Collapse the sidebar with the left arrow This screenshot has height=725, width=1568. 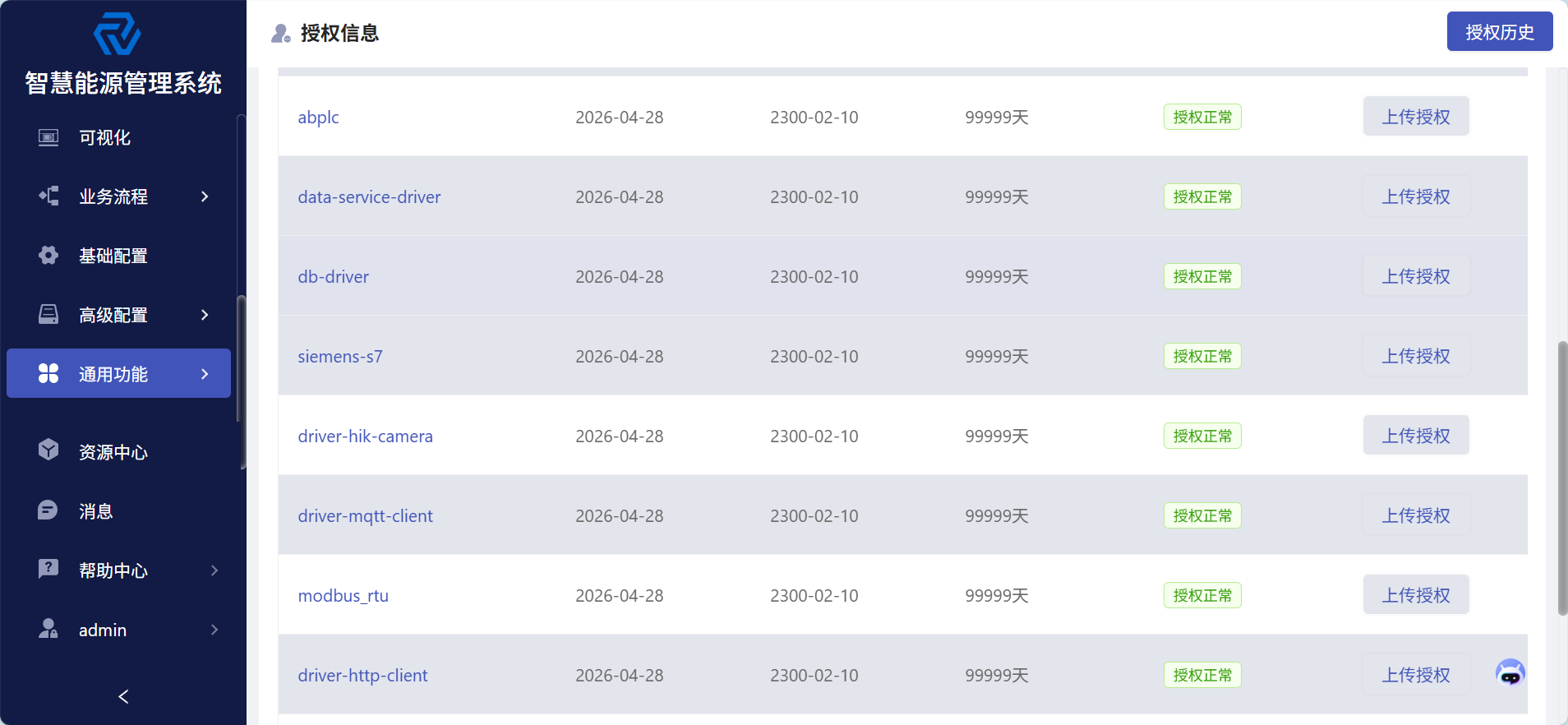(x=123, y=697)
